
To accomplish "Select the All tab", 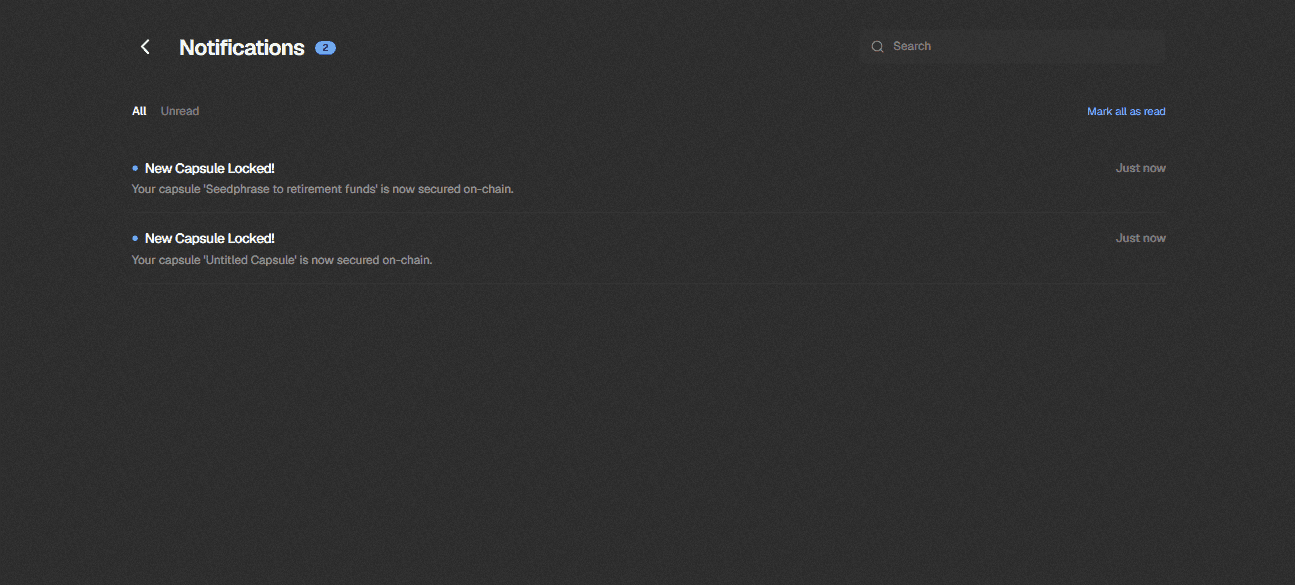I will [x=139, y=111].
